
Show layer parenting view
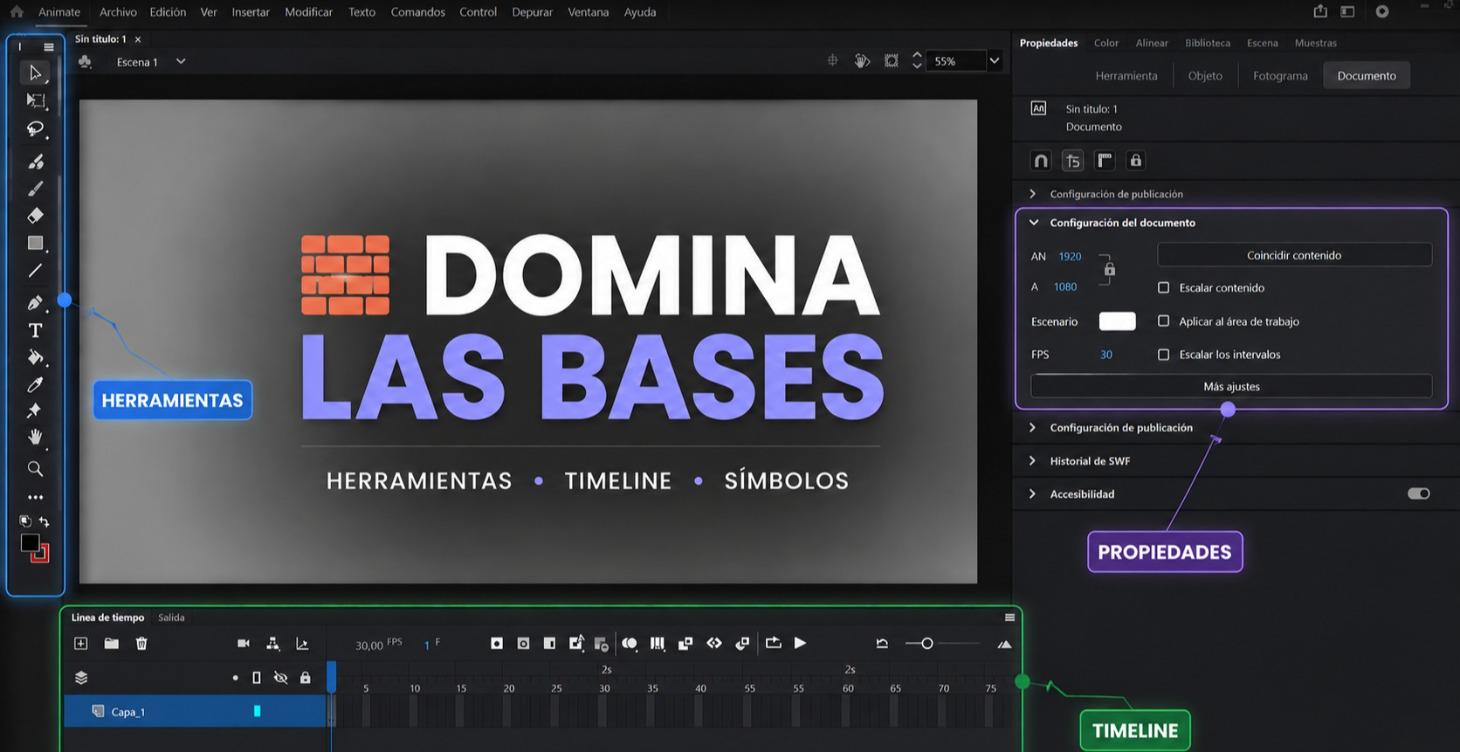[x=272, y=643]
